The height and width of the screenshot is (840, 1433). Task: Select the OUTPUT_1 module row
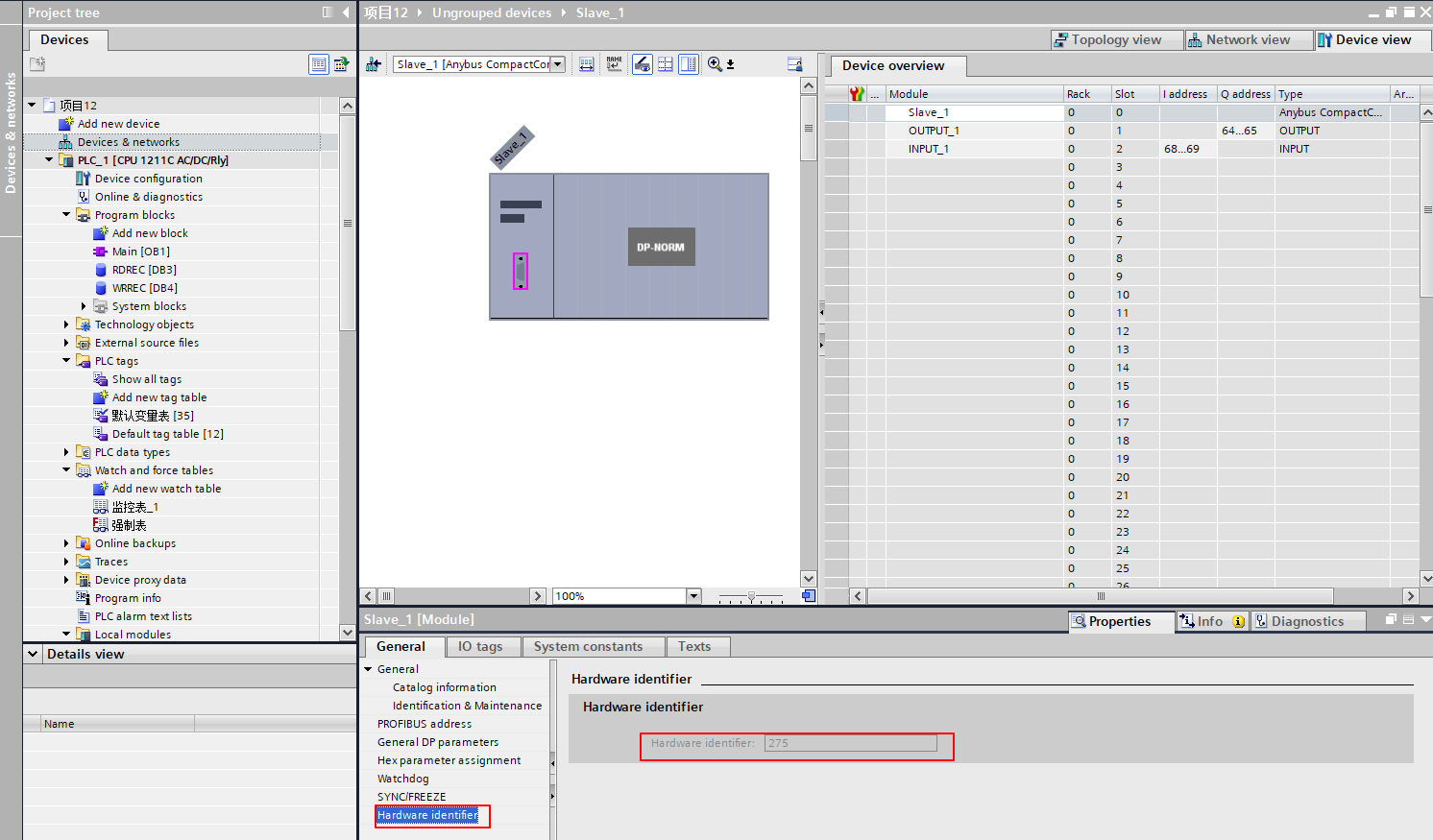[x=934, y=131]
